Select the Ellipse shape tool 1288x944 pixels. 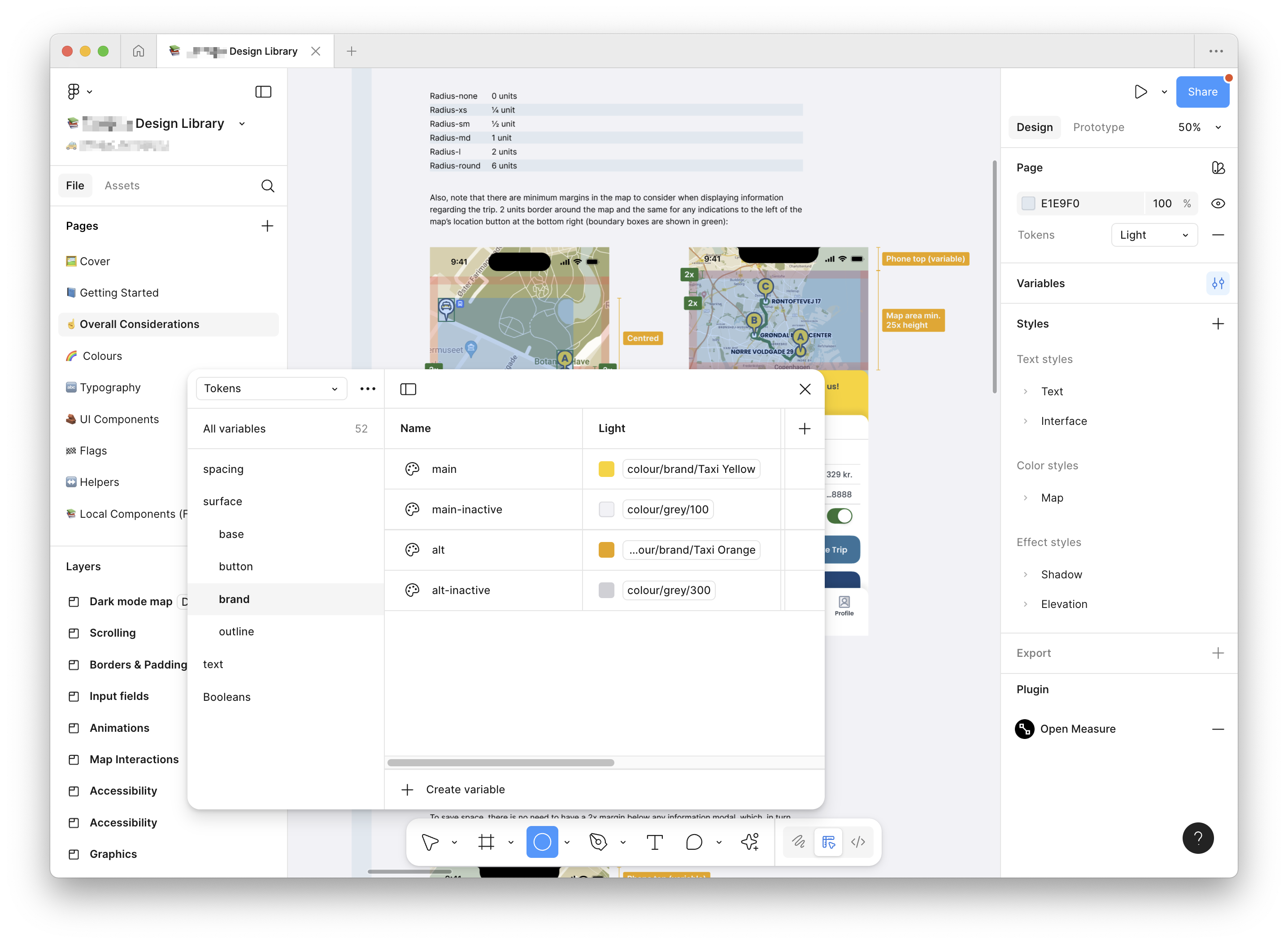click(x=541, y=842)
